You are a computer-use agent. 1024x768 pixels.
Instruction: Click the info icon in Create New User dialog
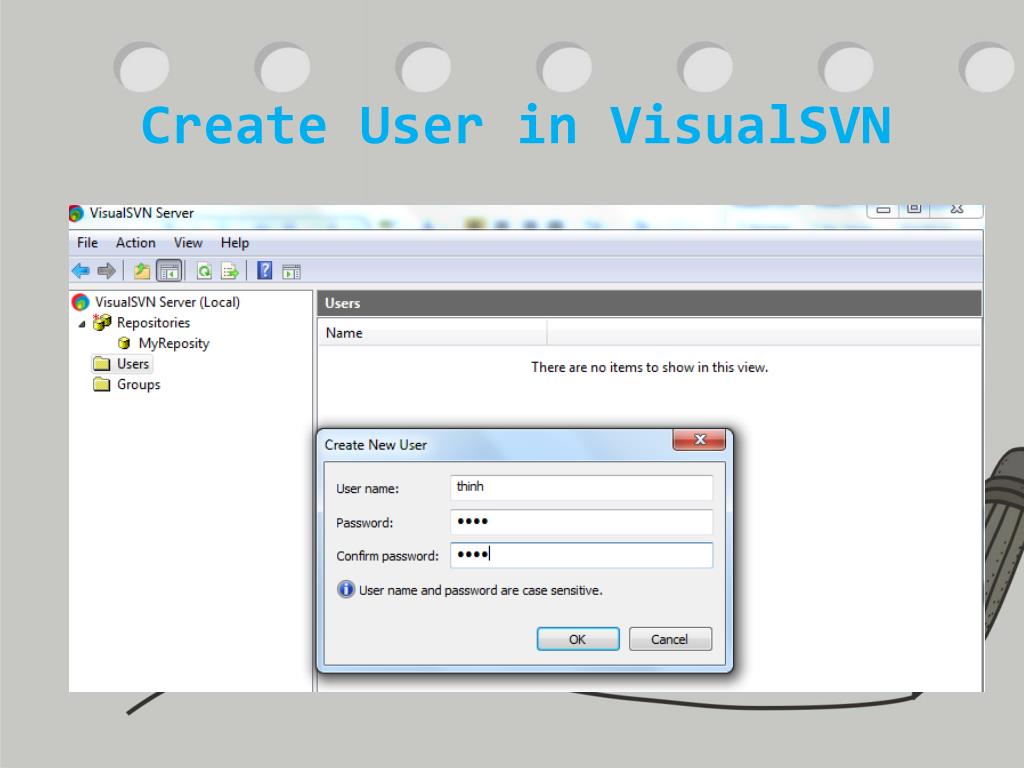345,589
